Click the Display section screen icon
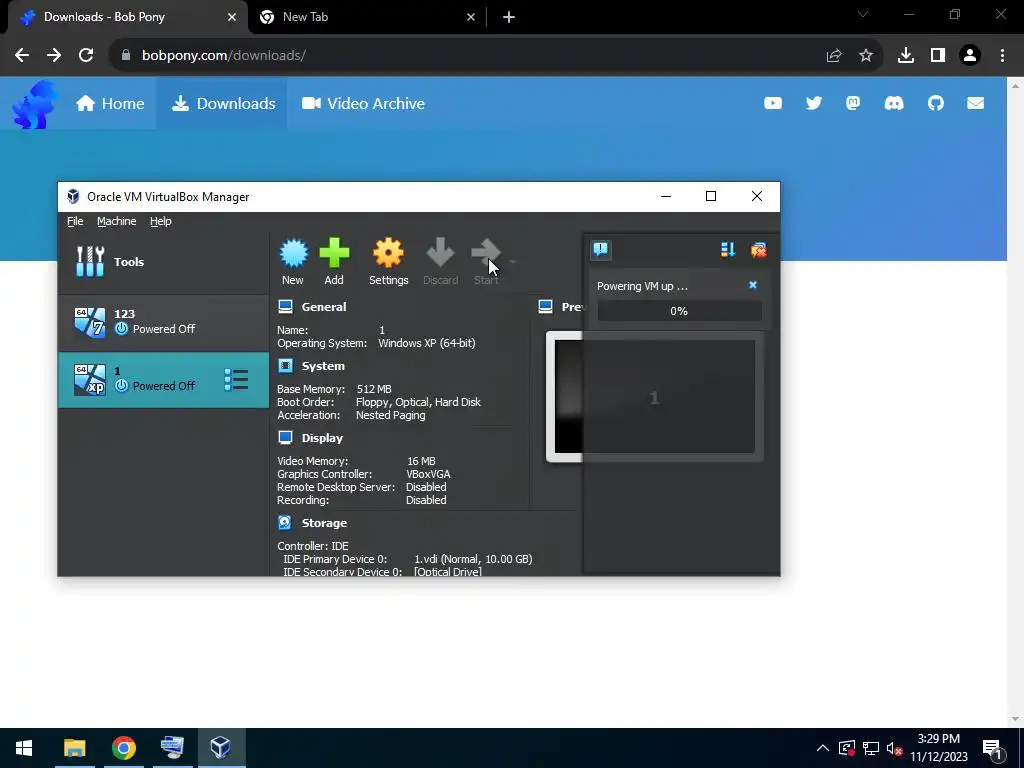1024x768 pixels. 285,438
